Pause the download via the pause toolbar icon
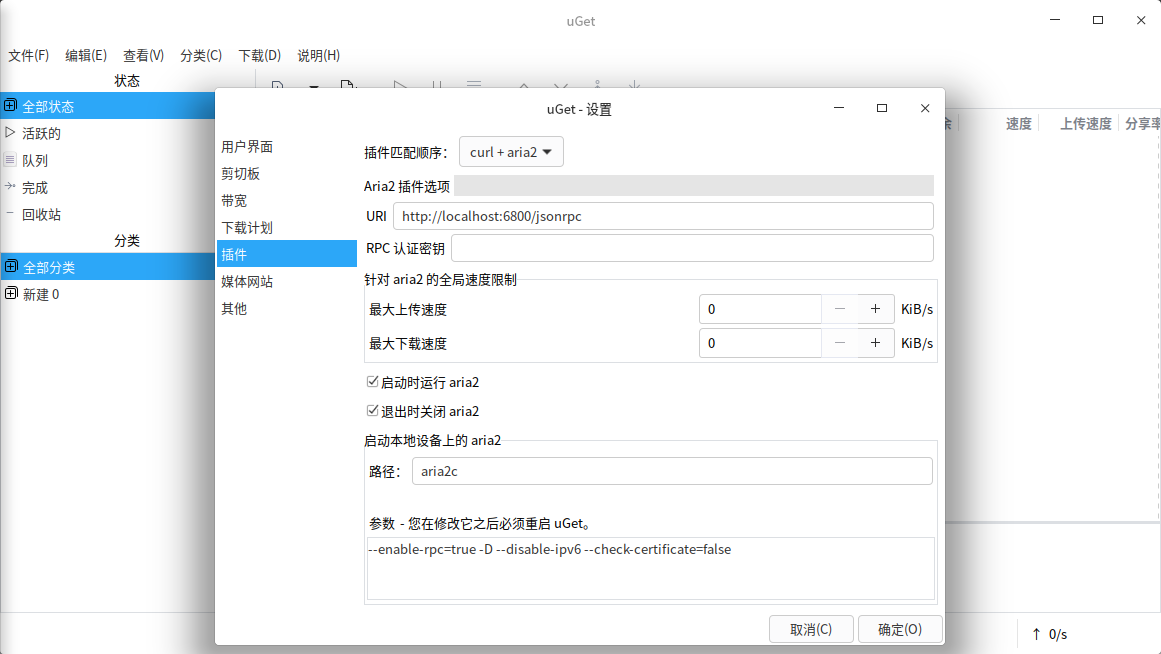This screenshot has height=654, width=1161. [x=436, y=88]
